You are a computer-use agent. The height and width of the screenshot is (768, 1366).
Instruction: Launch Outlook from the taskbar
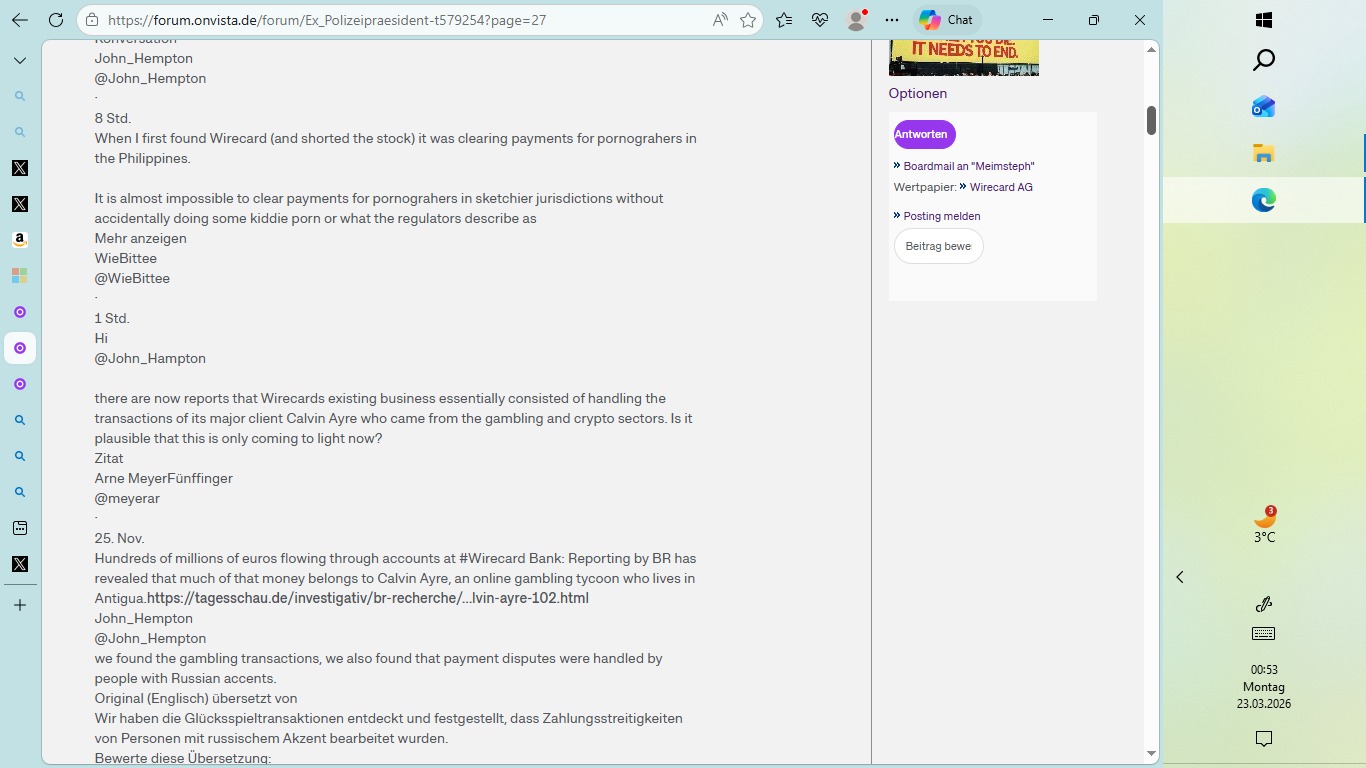point(1264,106)
